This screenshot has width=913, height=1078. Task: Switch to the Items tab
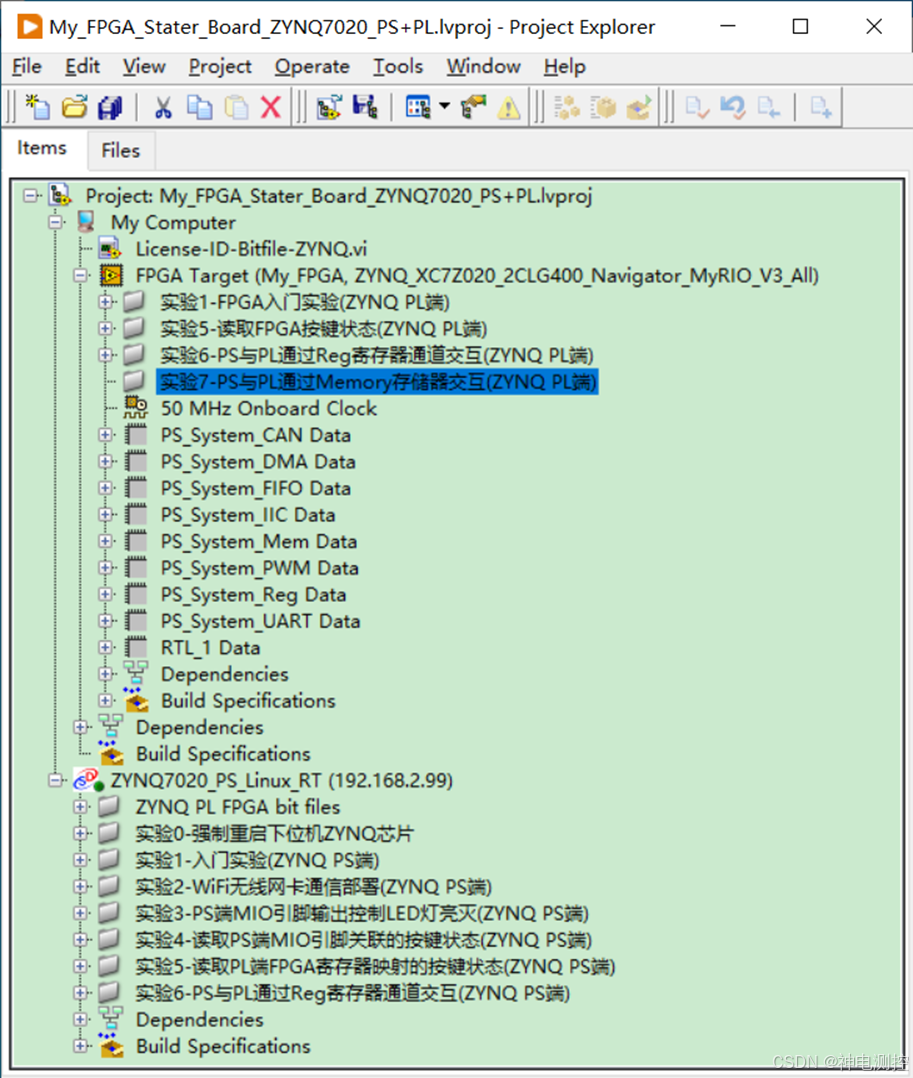[42, 148]
